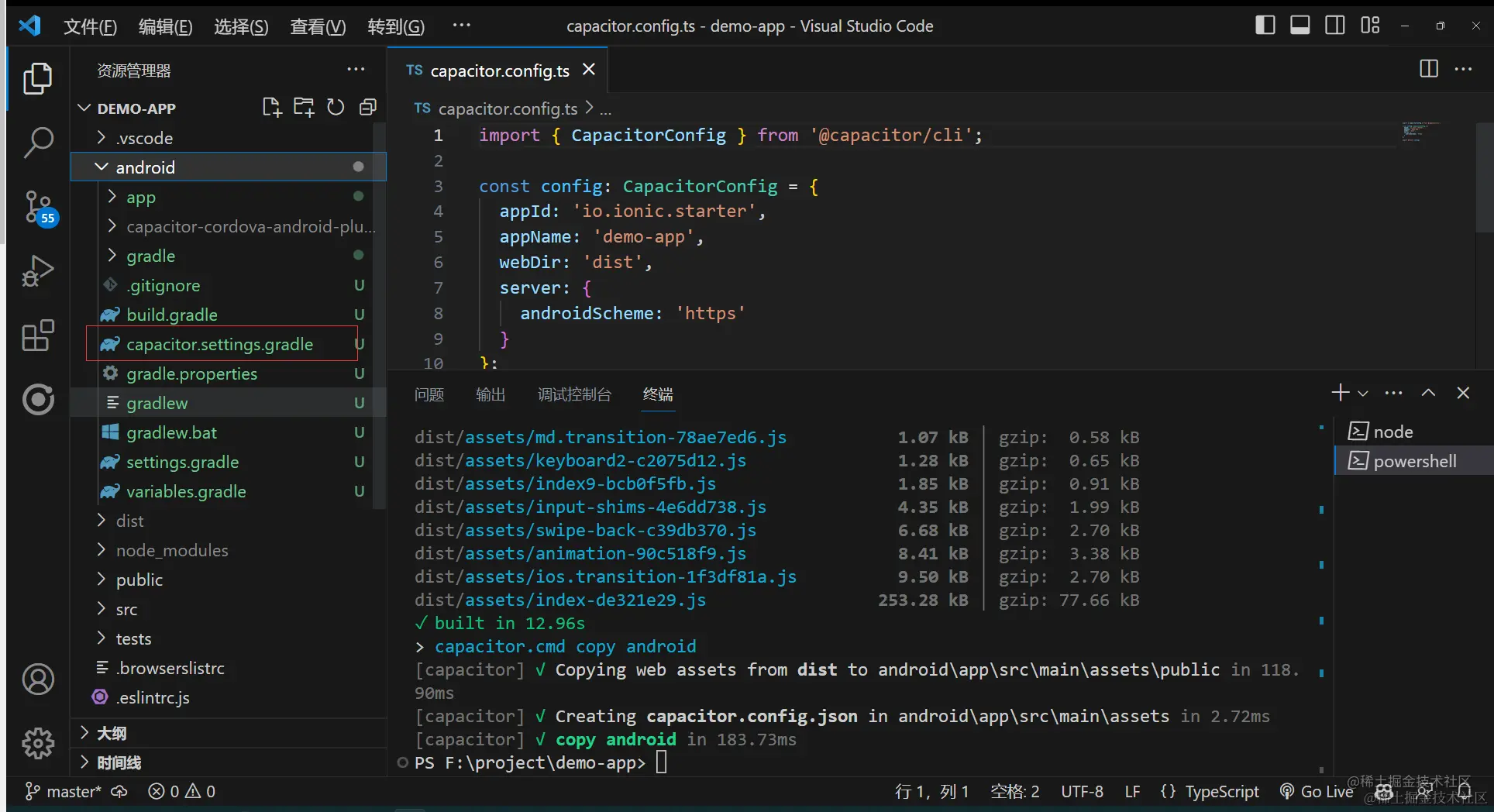The width and height of the screenshot is (1494, 812).
Task: Open the launch profile dropdown arrow
Action: [x=1363, y=394]
